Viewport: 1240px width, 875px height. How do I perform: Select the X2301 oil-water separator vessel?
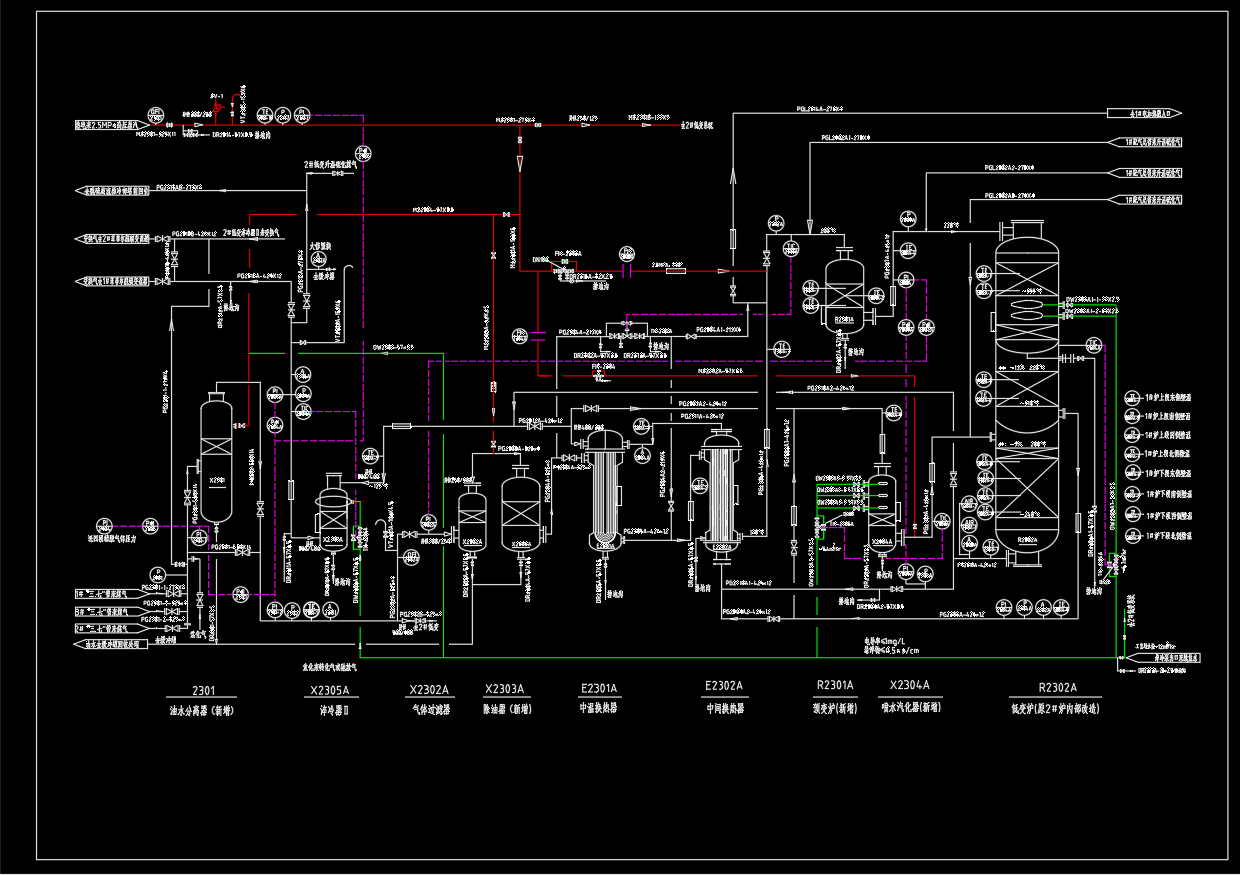[x=216, y=460]
